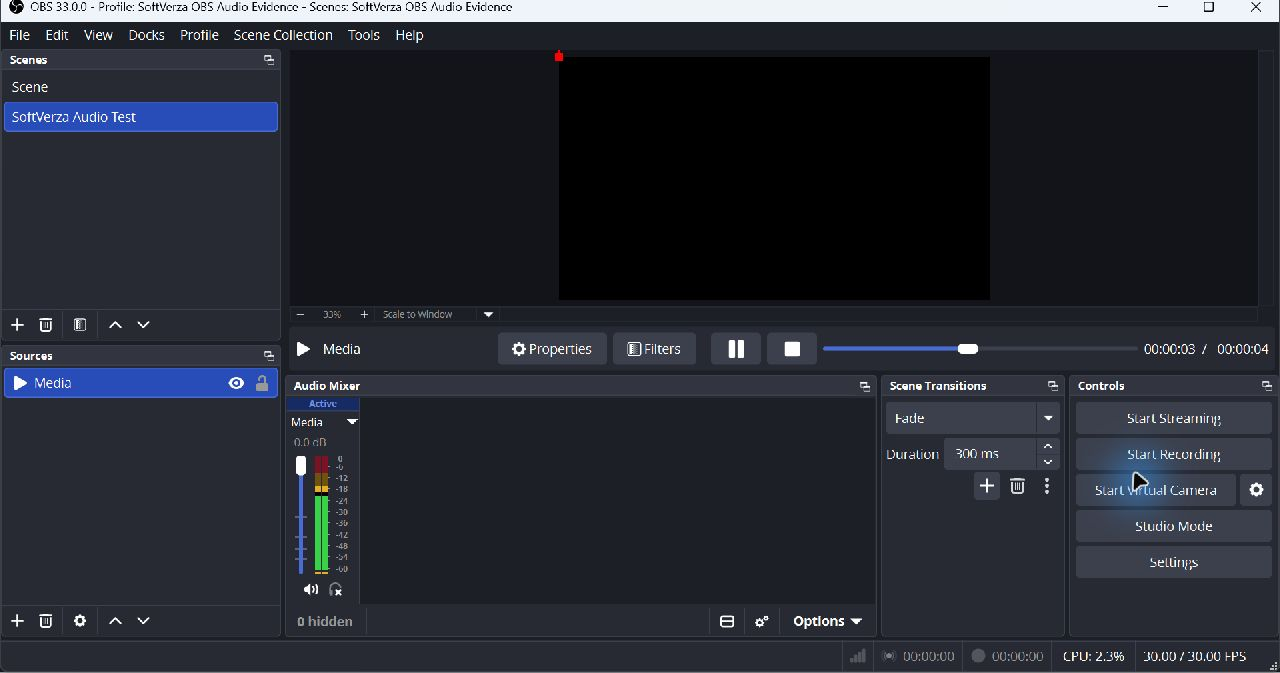1280x673 pixels.
Task: Select the scene named Scene
Action: [x=141, y=87]
